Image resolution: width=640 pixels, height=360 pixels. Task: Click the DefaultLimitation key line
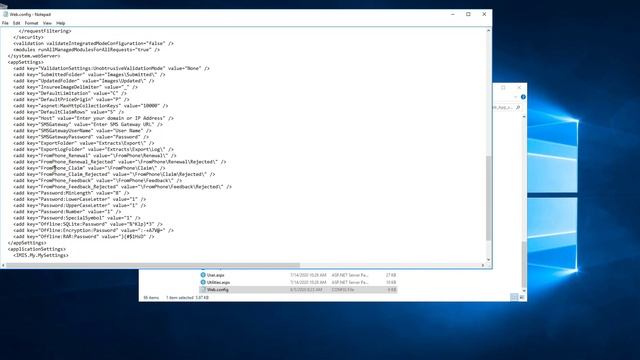[70, 93]
